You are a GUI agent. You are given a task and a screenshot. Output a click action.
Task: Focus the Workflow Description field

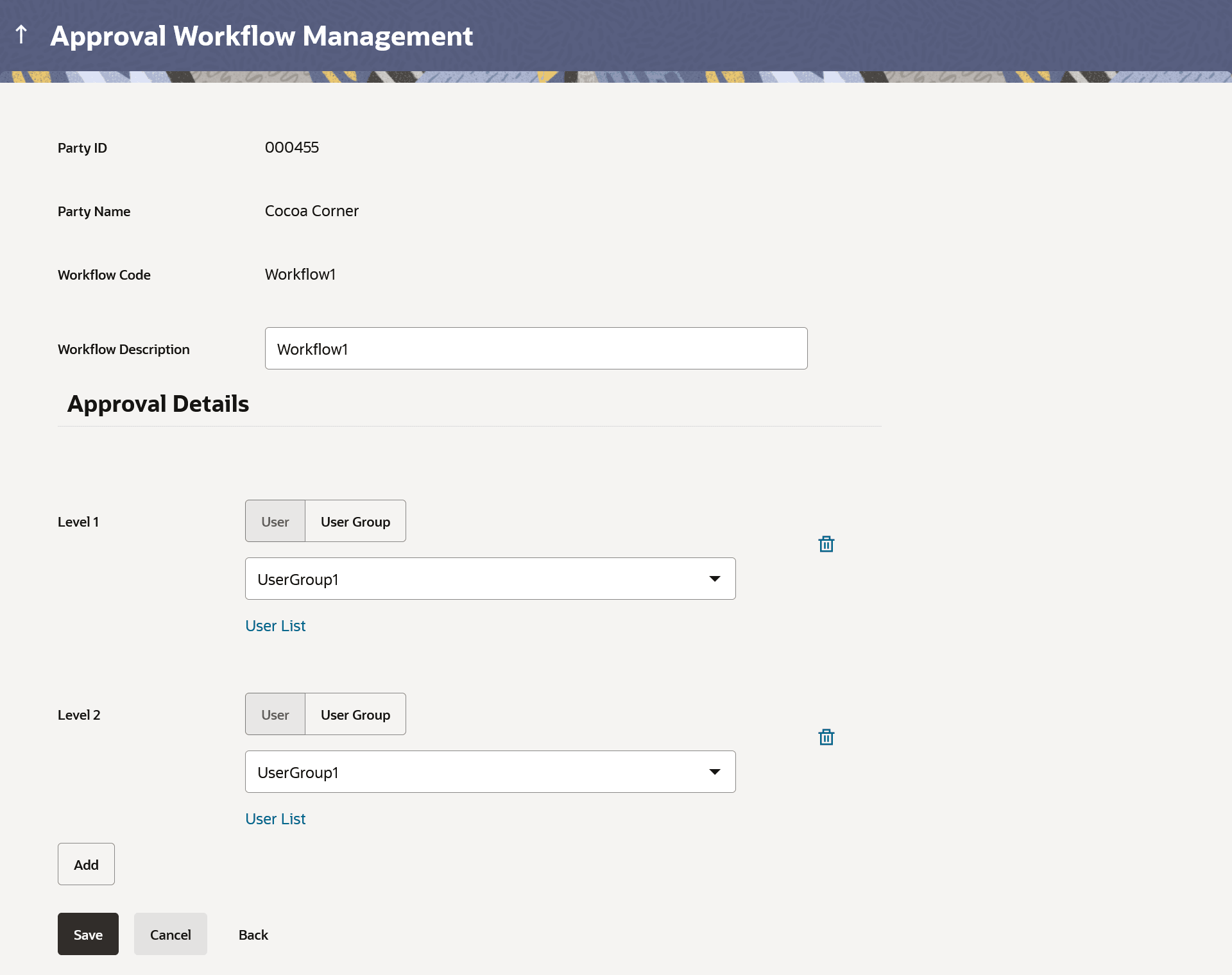coord(536,349)
